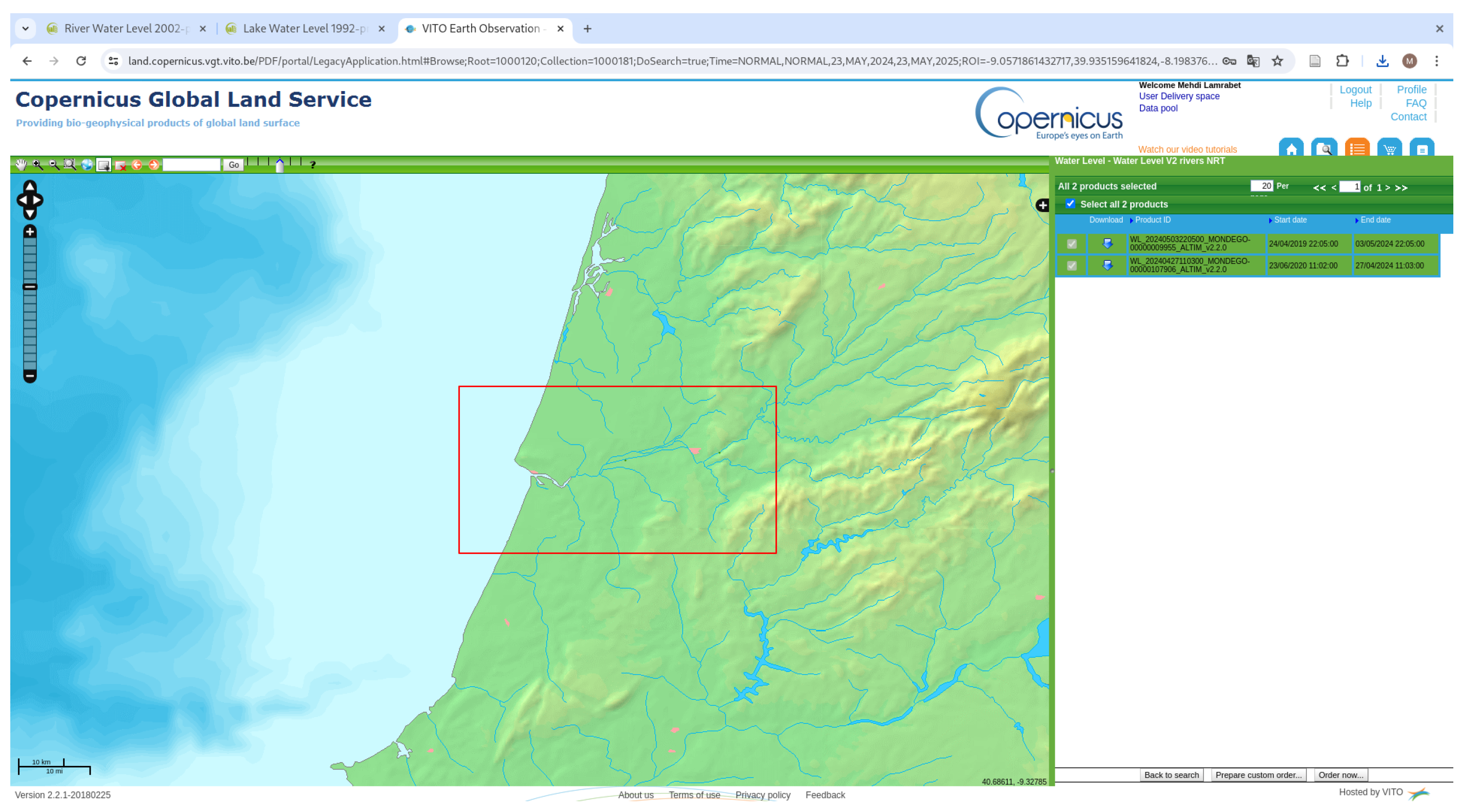Download the MONDEGO-00000009955 product

point(1107,244)
